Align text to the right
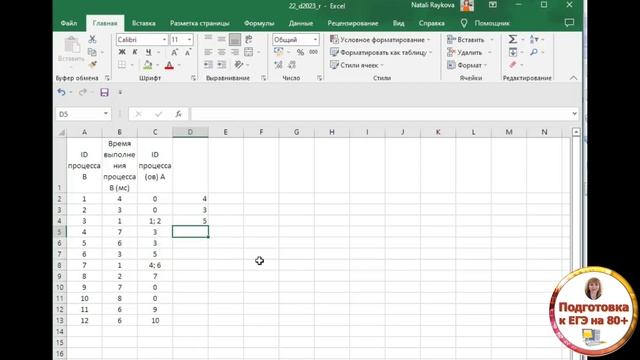The image size is (640, 360). [x=235, y=52]
